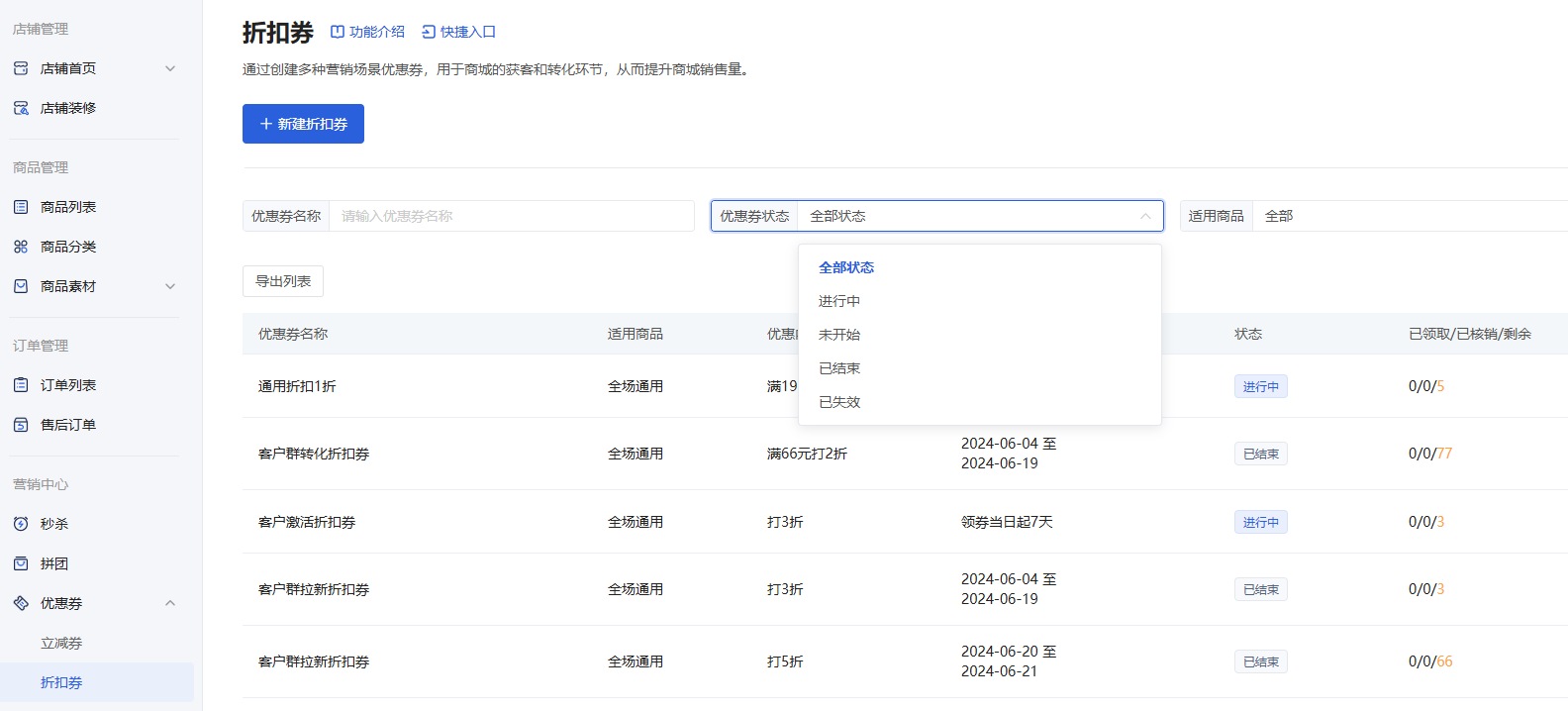The width and height of the screenshot is (1568, 711).
Task: Click 进行中 status tag of 客户激活折扣券
Action: tap(1261, 522)
